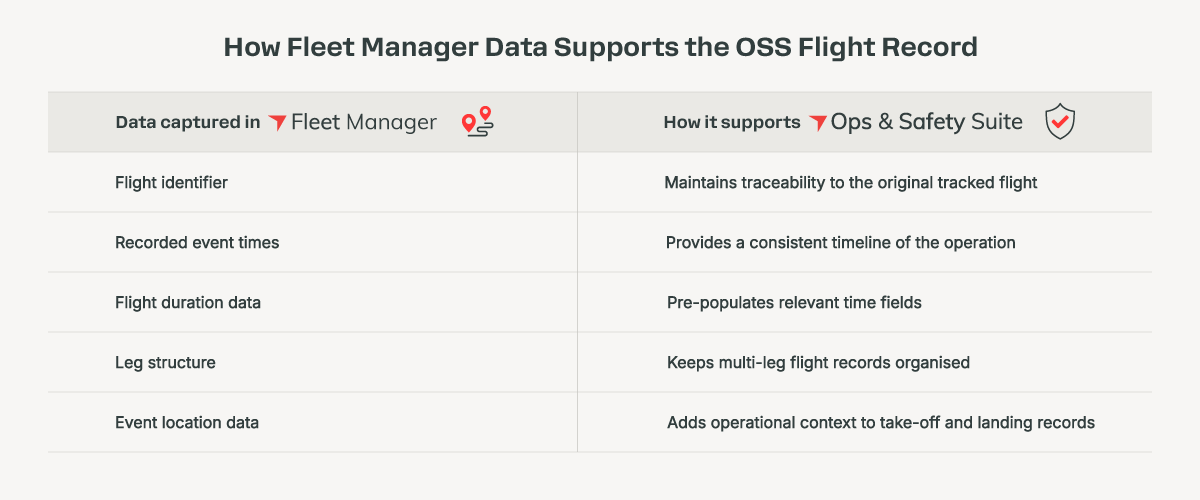Click 'Adds operational context to take-off' text
This screenshot has height=500, width=1200.
[802, 422]
